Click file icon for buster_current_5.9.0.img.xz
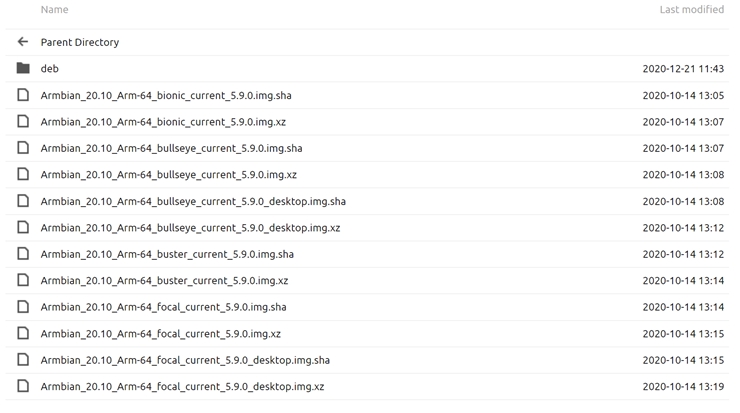The height and width of the screenshot is (413, 740). point(23,280)
